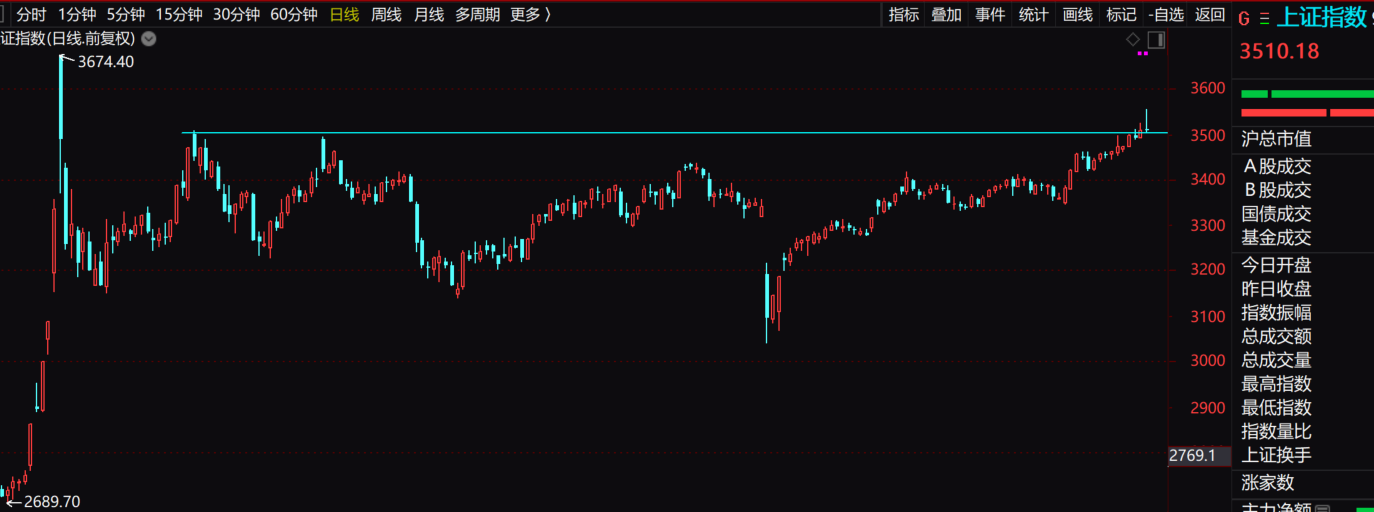
Task: Select the 60分钟 period tab
Action: click(x=294, y=14)
